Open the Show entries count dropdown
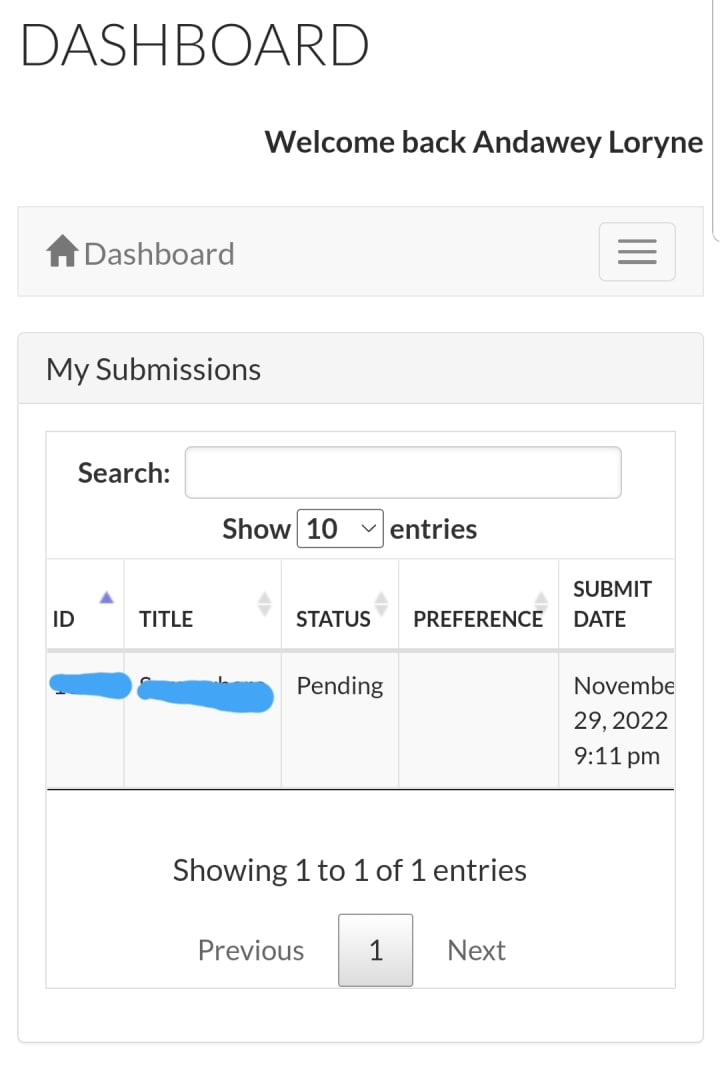 coord(340,528)
